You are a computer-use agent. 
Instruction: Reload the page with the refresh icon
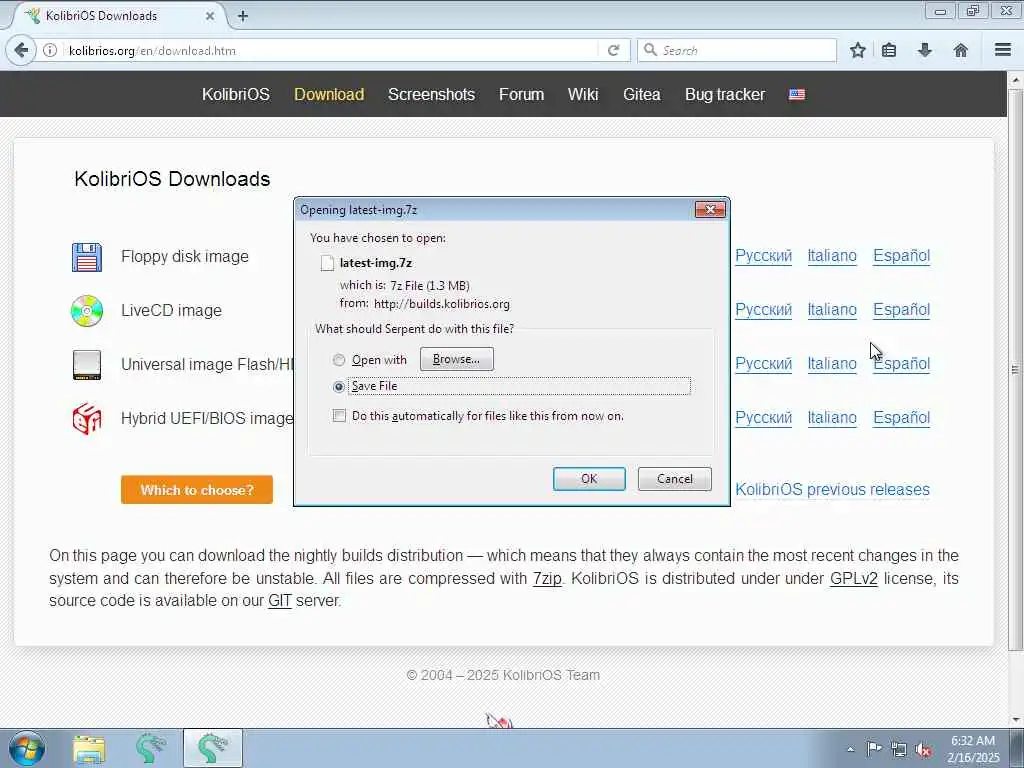tap(613, 50)
